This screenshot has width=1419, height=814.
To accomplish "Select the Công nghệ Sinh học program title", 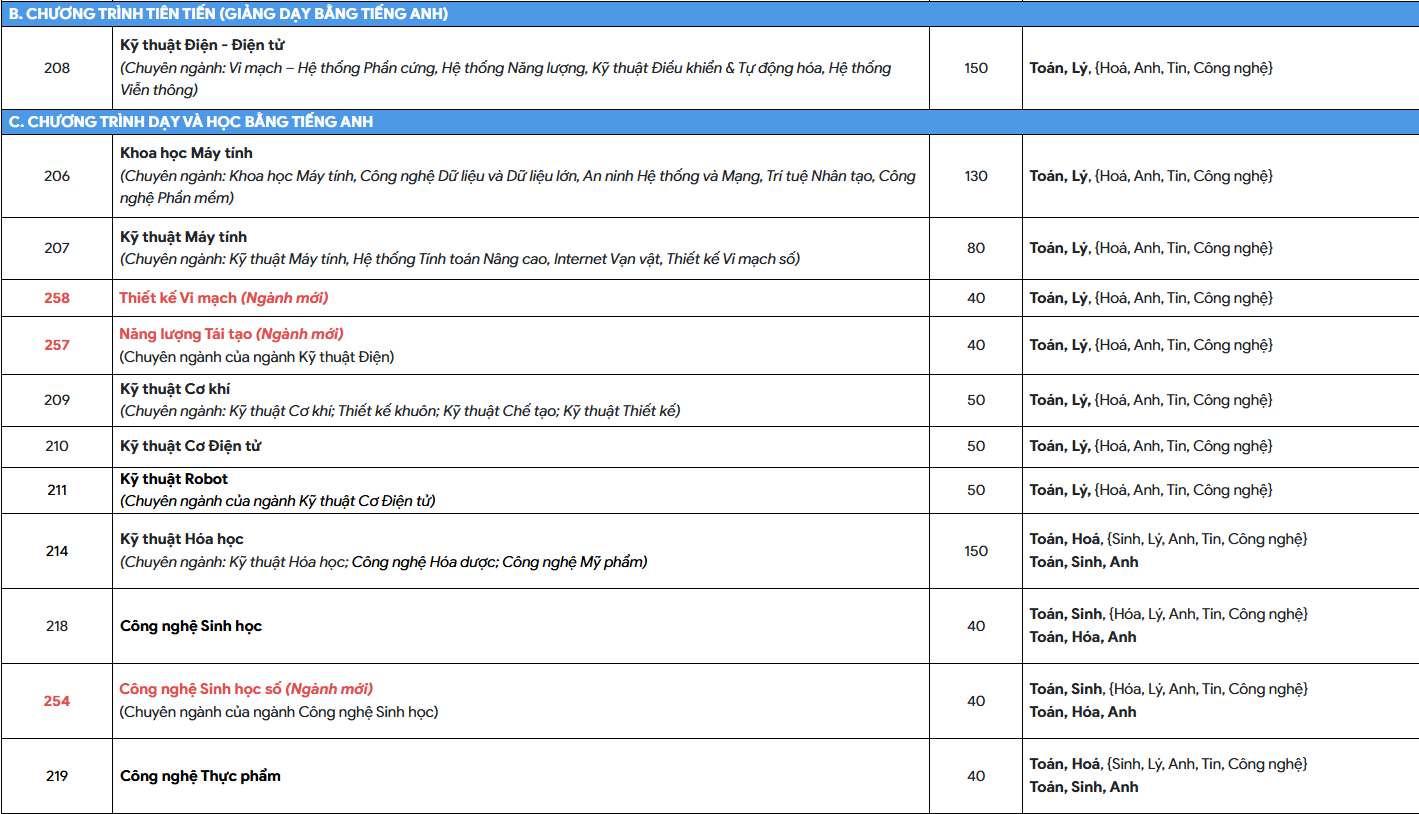I will click(x=191, y=626).
